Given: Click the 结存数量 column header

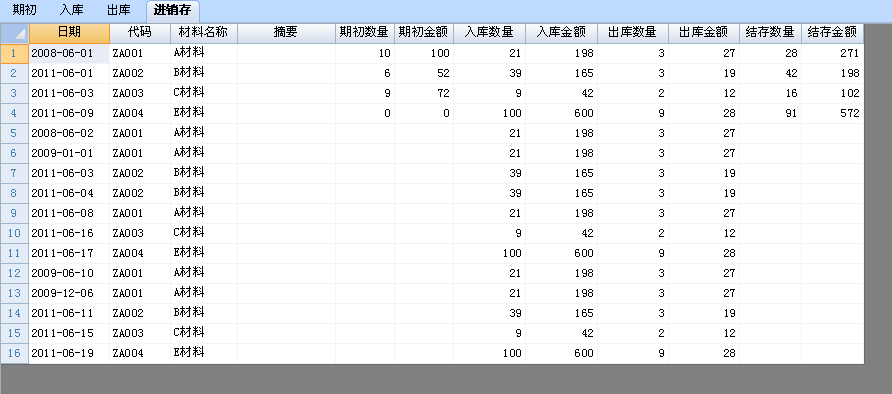Looking at the screenshot, I should pos(770,34).
